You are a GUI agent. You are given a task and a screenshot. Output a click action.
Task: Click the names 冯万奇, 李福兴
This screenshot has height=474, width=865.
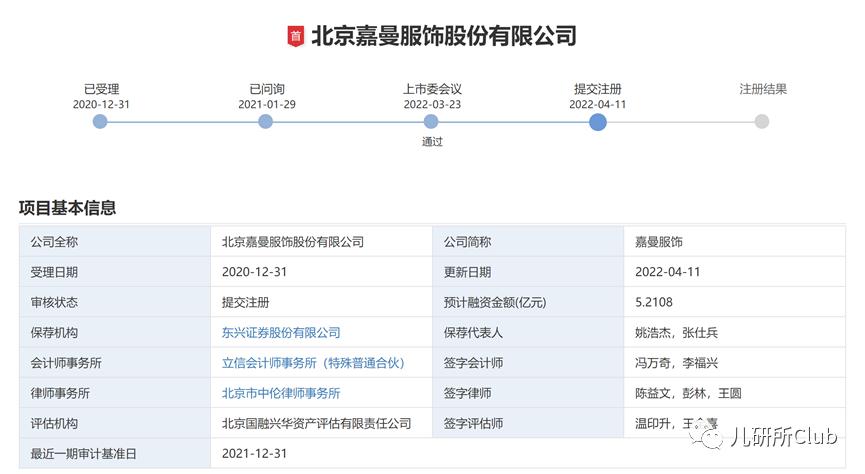(x=676, y=363)
